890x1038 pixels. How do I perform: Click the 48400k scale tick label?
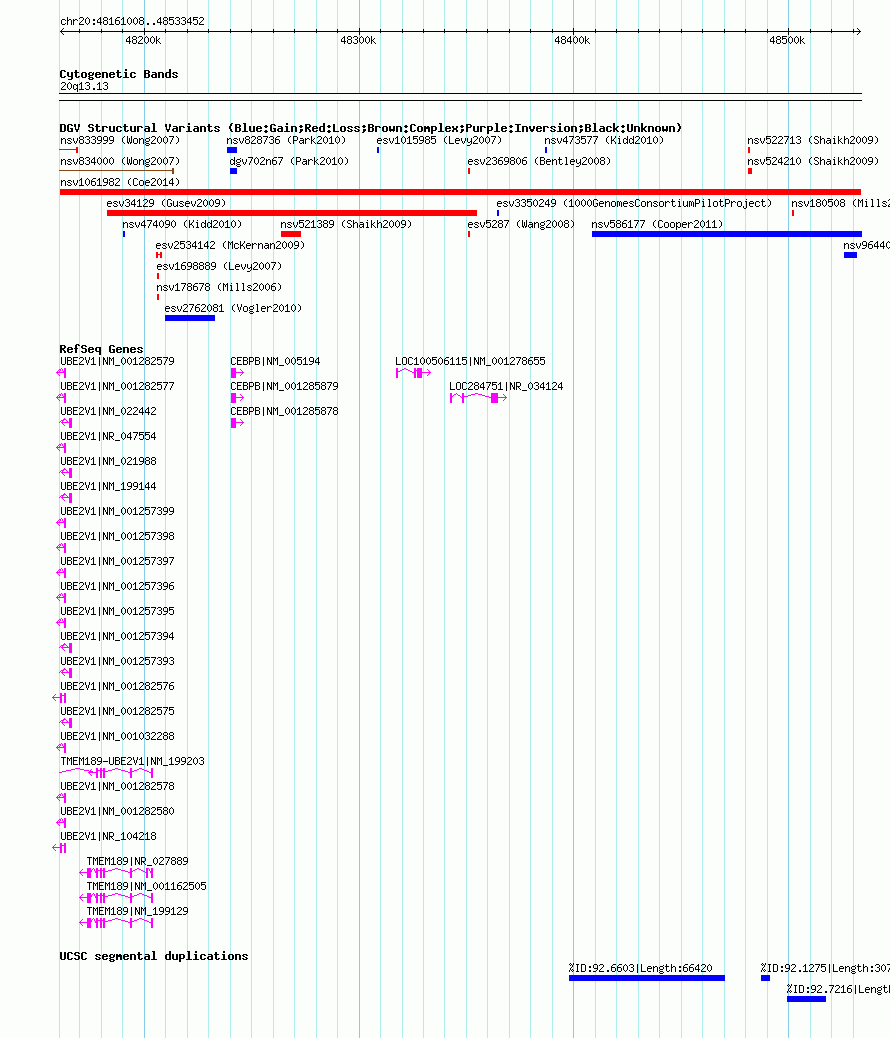point(572,40)
